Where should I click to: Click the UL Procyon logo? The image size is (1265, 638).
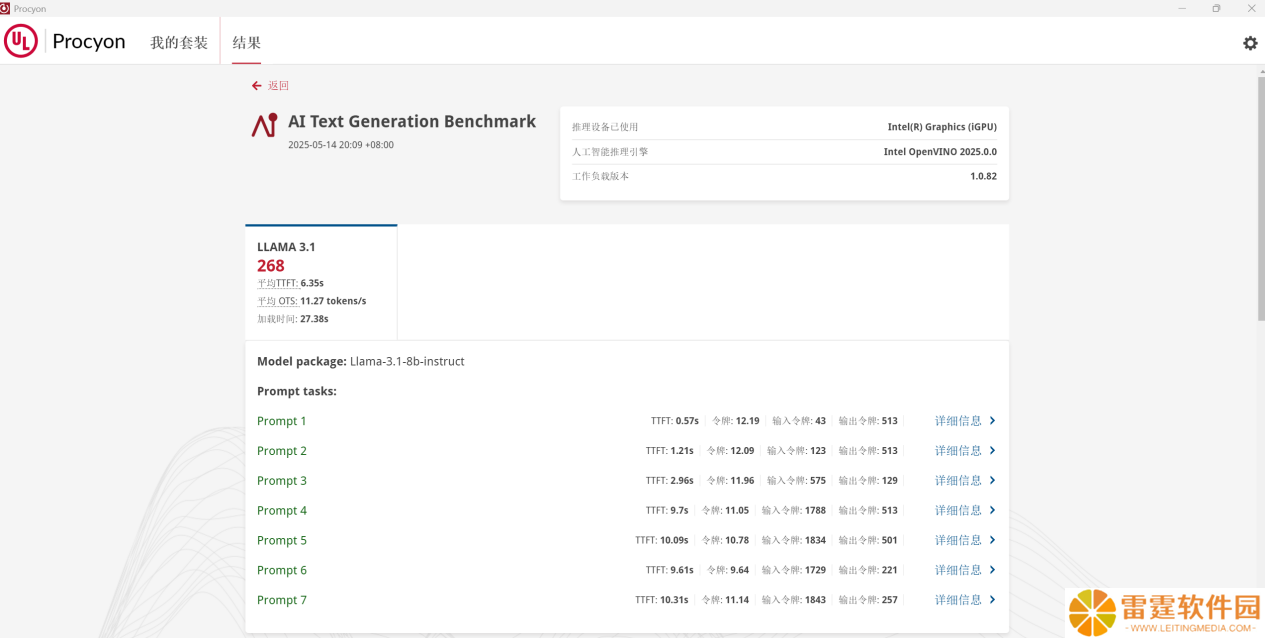coord(65,41)
